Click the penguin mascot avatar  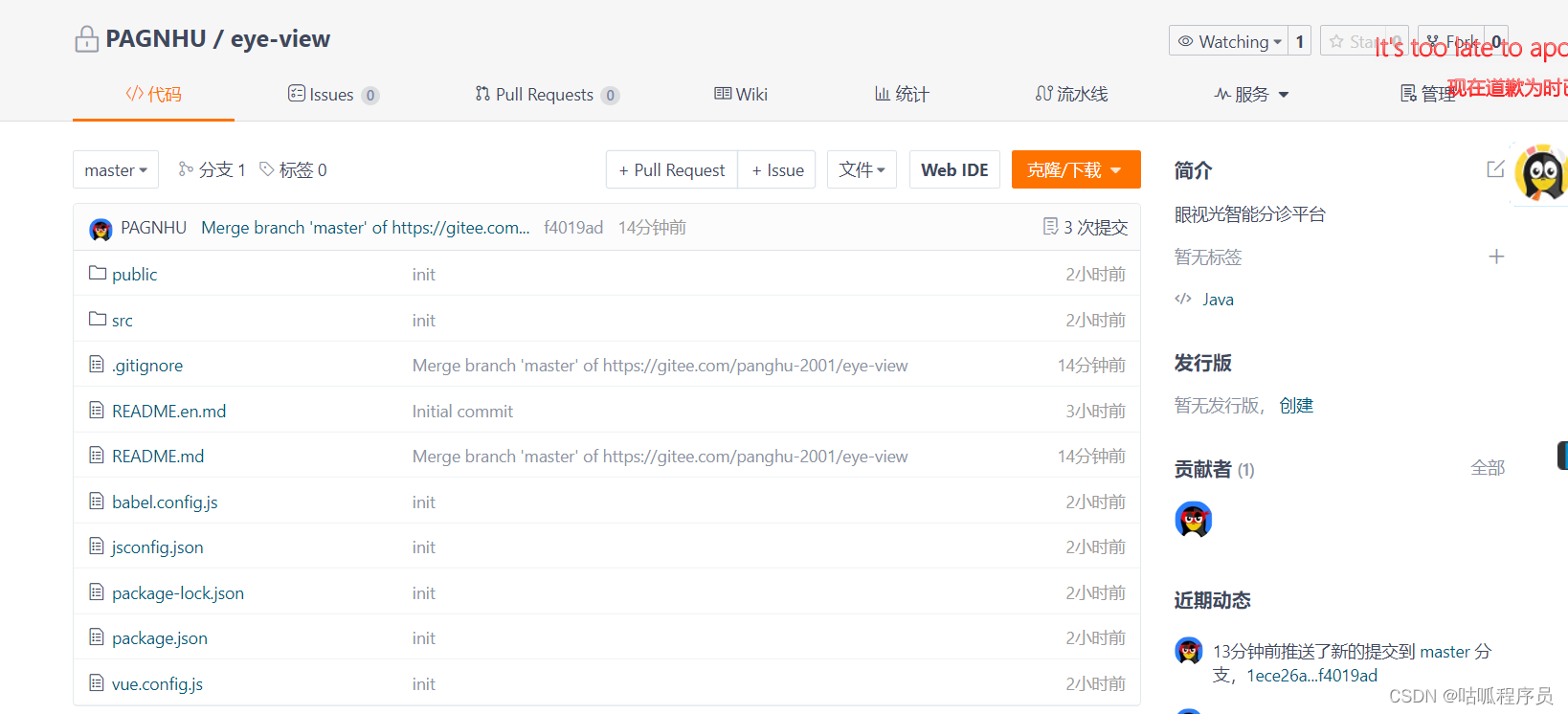[x=1541, y=174]
